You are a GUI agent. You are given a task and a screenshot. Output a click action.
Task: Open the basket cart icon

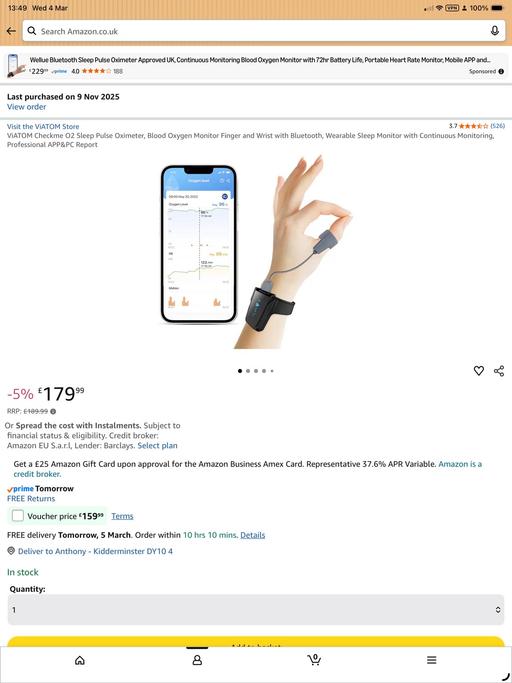tap(314, 660)
